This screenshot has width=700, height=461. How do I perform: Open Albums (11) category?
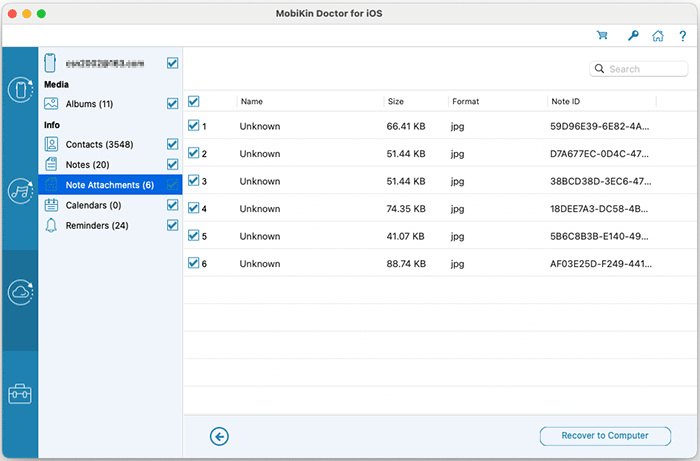(x=89, y=104)
